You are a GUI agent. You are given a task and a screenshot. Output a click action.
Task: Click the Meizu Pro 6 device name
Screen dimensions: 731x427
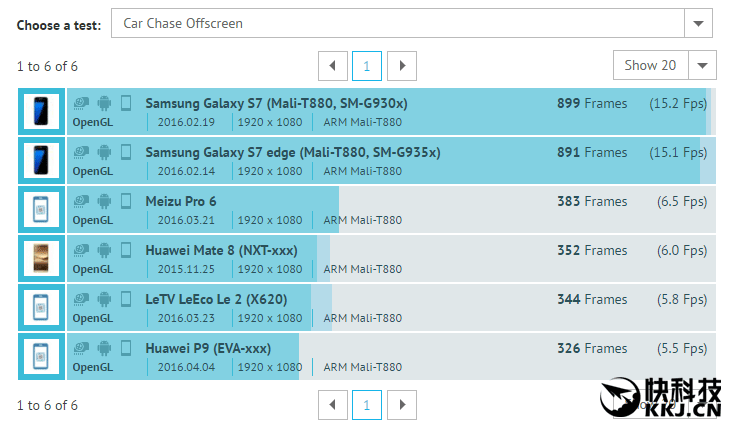180,201
